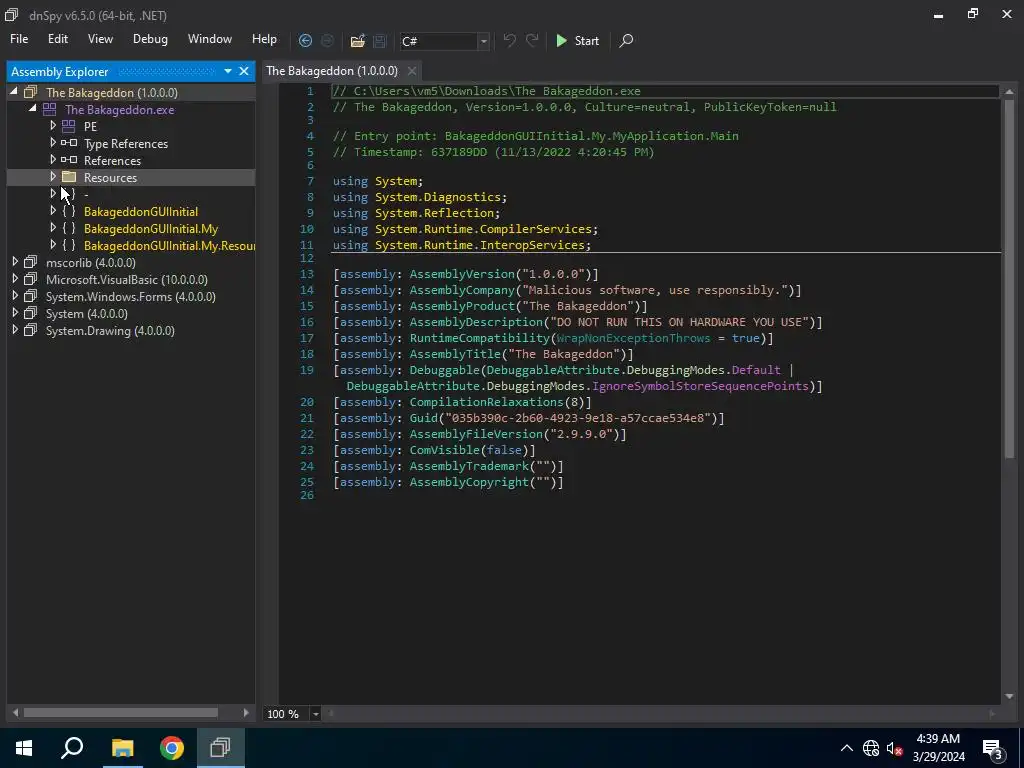The width and height of the screenshot is (1024, 768).
Task: Open the Windows Start button
Action: (x=24, y=748)
